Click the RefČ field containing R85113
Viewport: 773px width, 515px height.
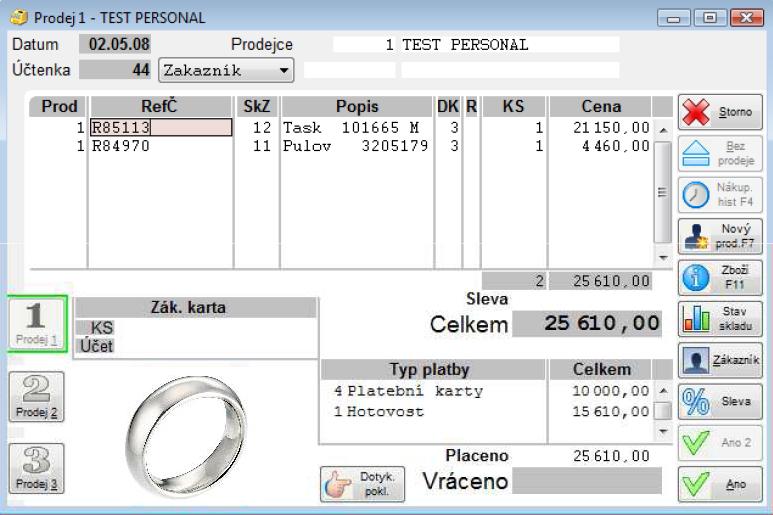160,128
